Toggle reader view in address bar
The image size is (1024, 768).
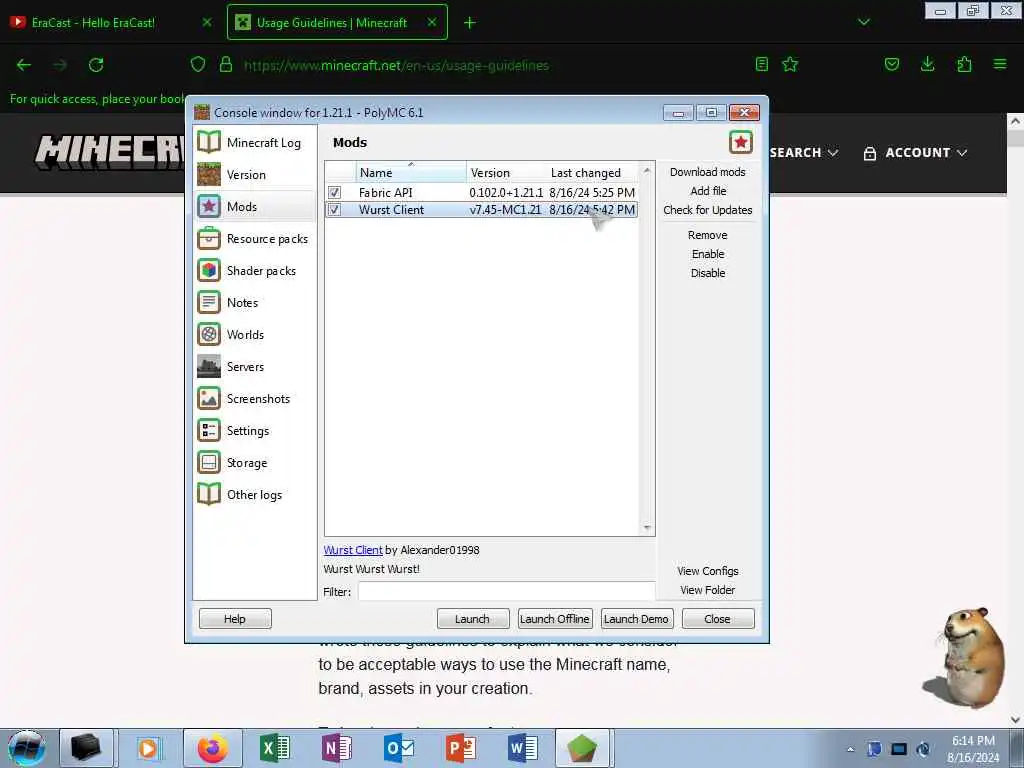pos(761,64)
